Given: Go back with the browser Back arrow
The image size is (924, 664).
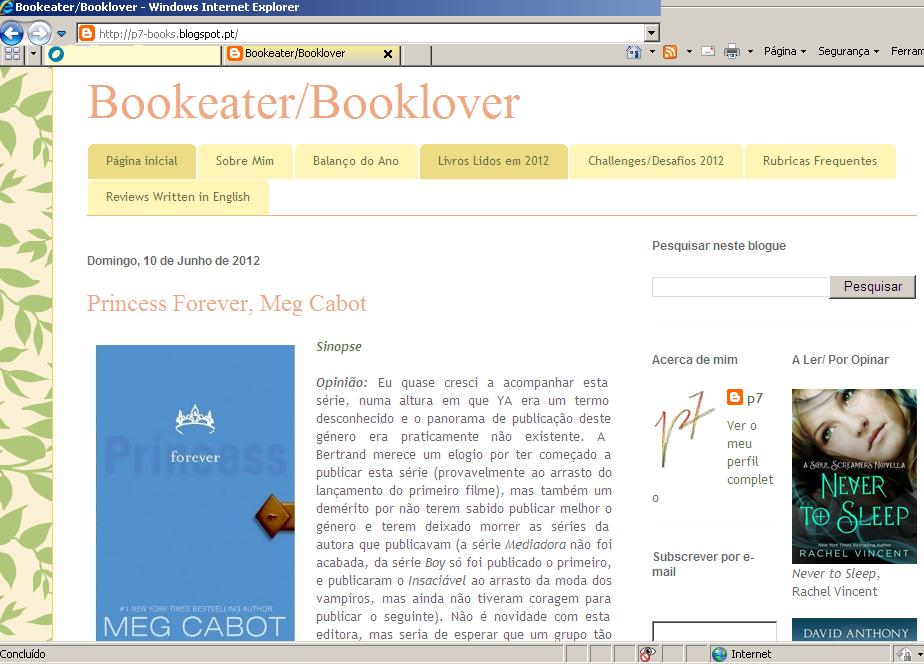Looking at the screenshot, I should [11, 34].
